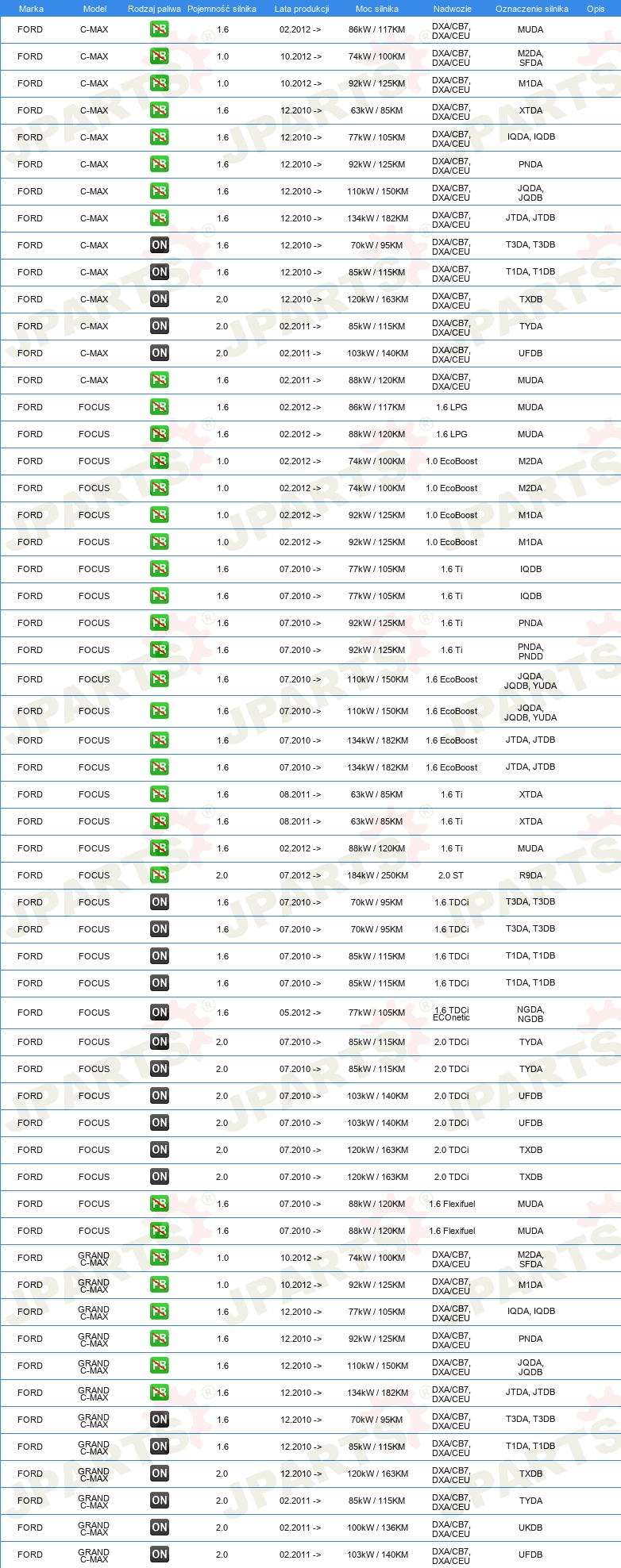Click 1.6 LPG in the 86kW / 117KM row
621x1568 pixels.
point(452,407)
